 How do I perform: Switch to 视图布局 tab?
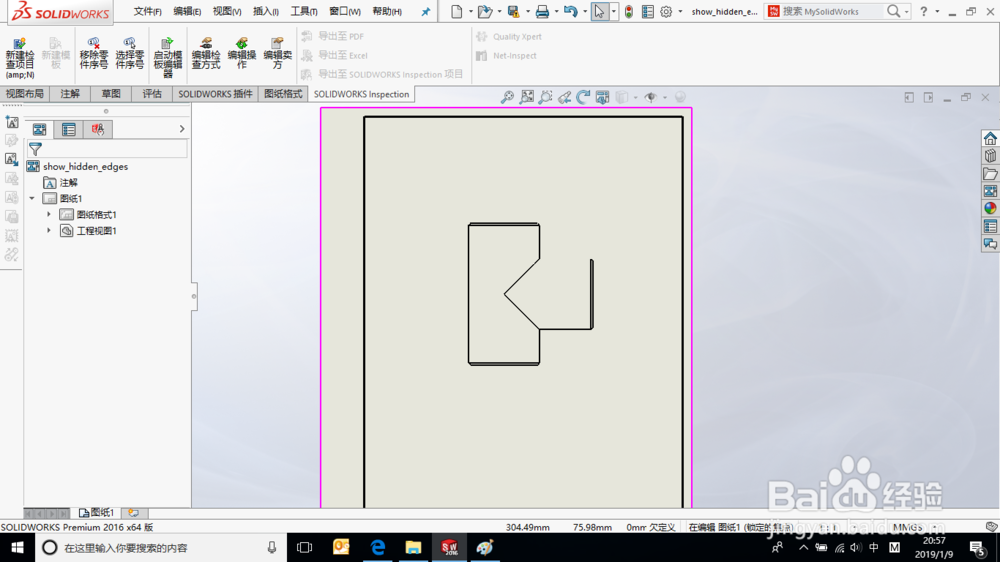coord(25,94)
